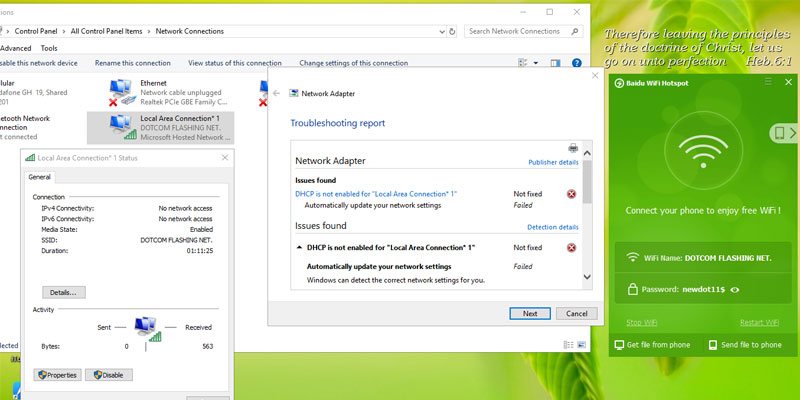Print the troubleshooting report
800x400 pixels.
pos(573,148)
